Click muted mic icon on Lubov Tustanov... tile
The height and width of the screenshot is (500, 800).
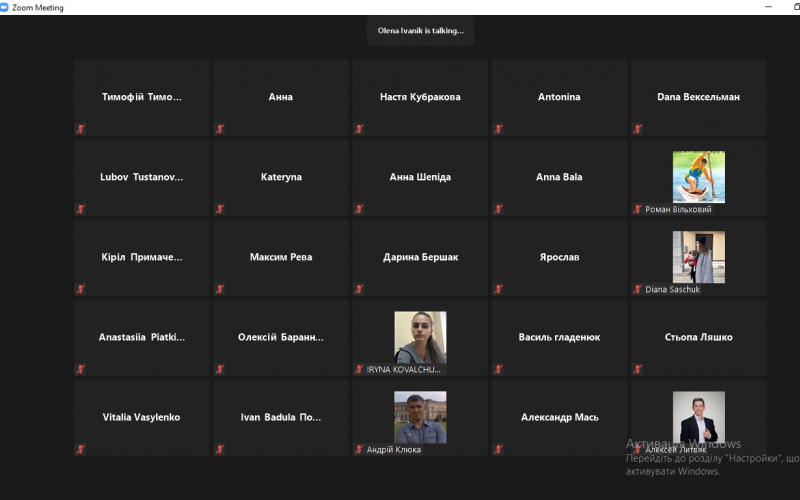tap(81, 209)
